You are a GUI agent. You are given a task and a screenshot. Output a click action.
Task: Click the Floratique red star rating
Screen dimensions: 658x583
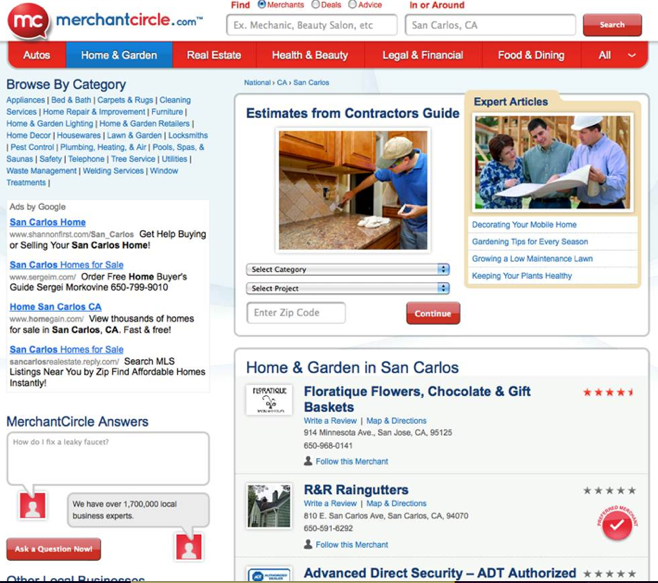(x=608, y=392)
